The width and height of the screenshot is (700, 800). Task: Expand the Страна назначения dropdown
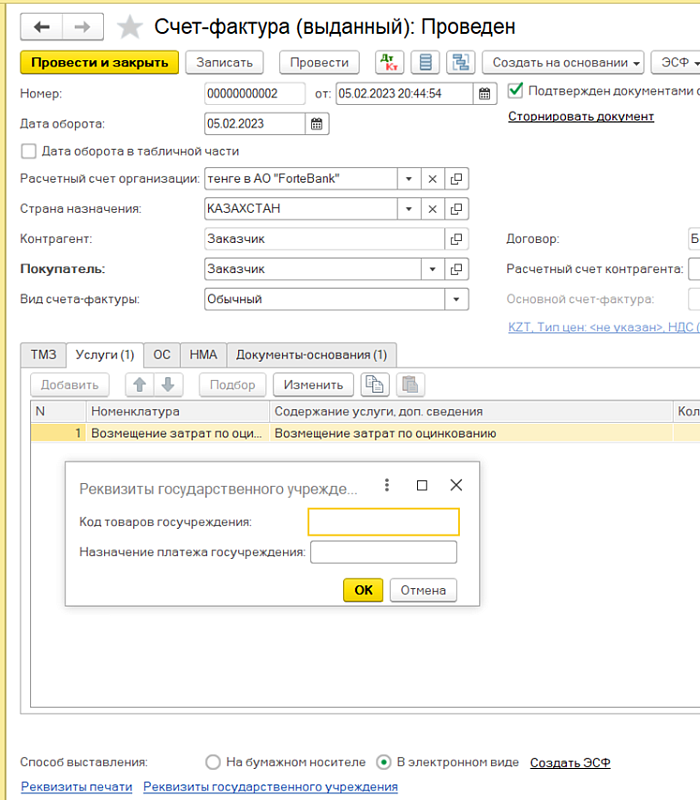click(409, 209)
